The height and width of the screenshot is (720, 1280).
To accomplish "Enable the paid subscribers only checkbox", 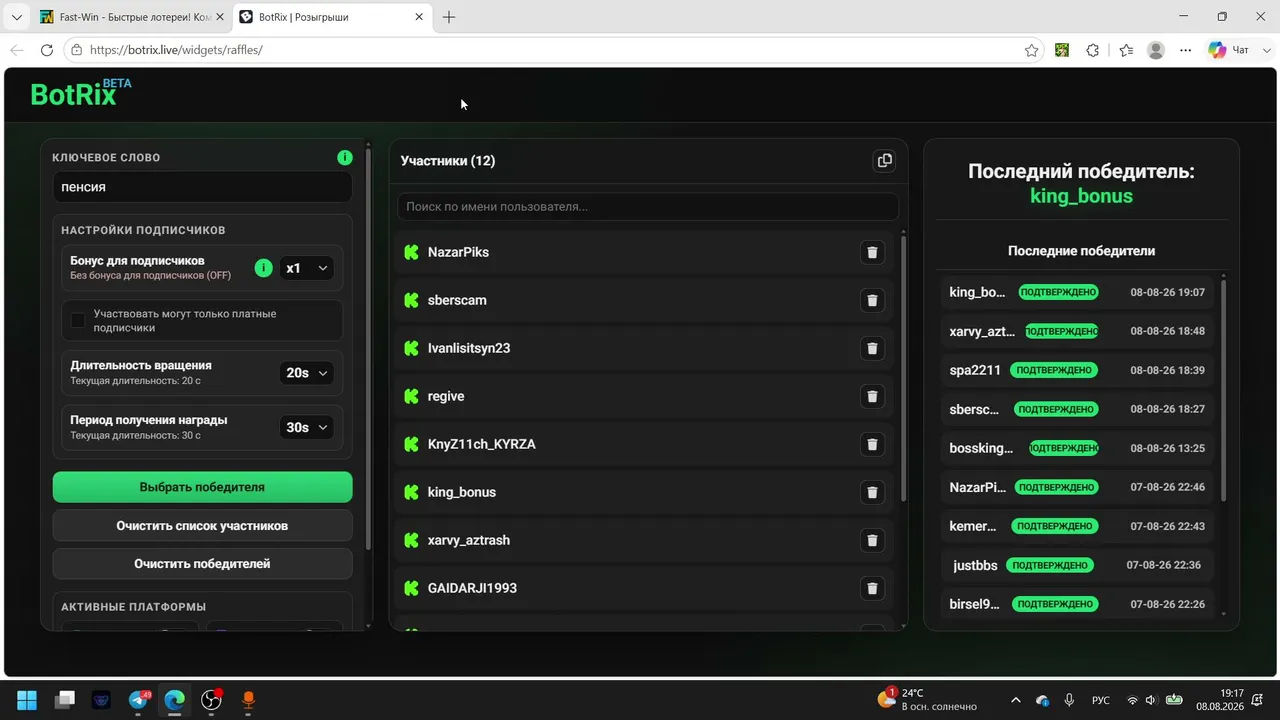I will tap(78, 321).
